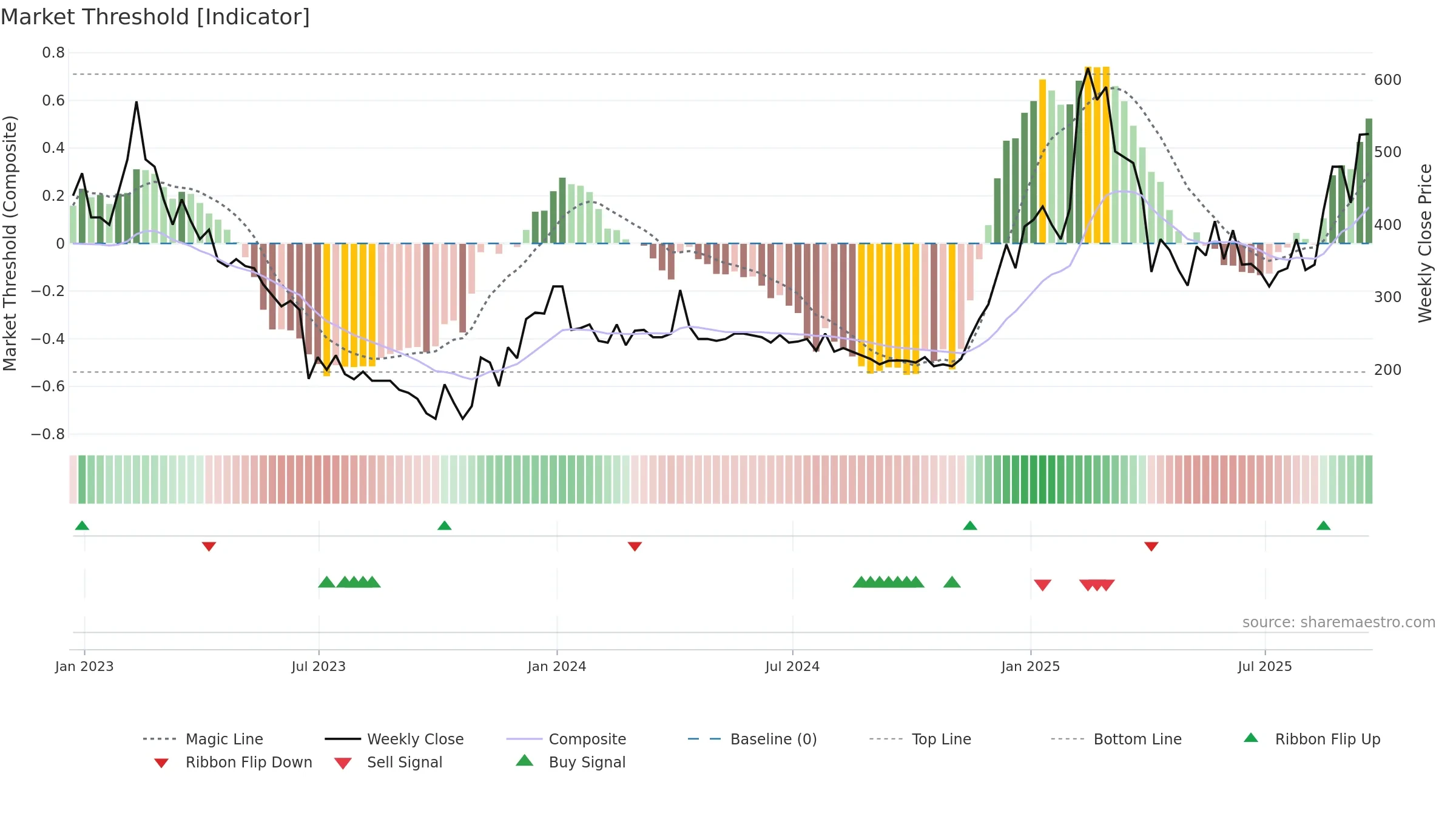Click the Ribbon Flip Down marker in early 2024
Image resolution: width=1456 pixels, height=819 pixels.
[635, 547]
